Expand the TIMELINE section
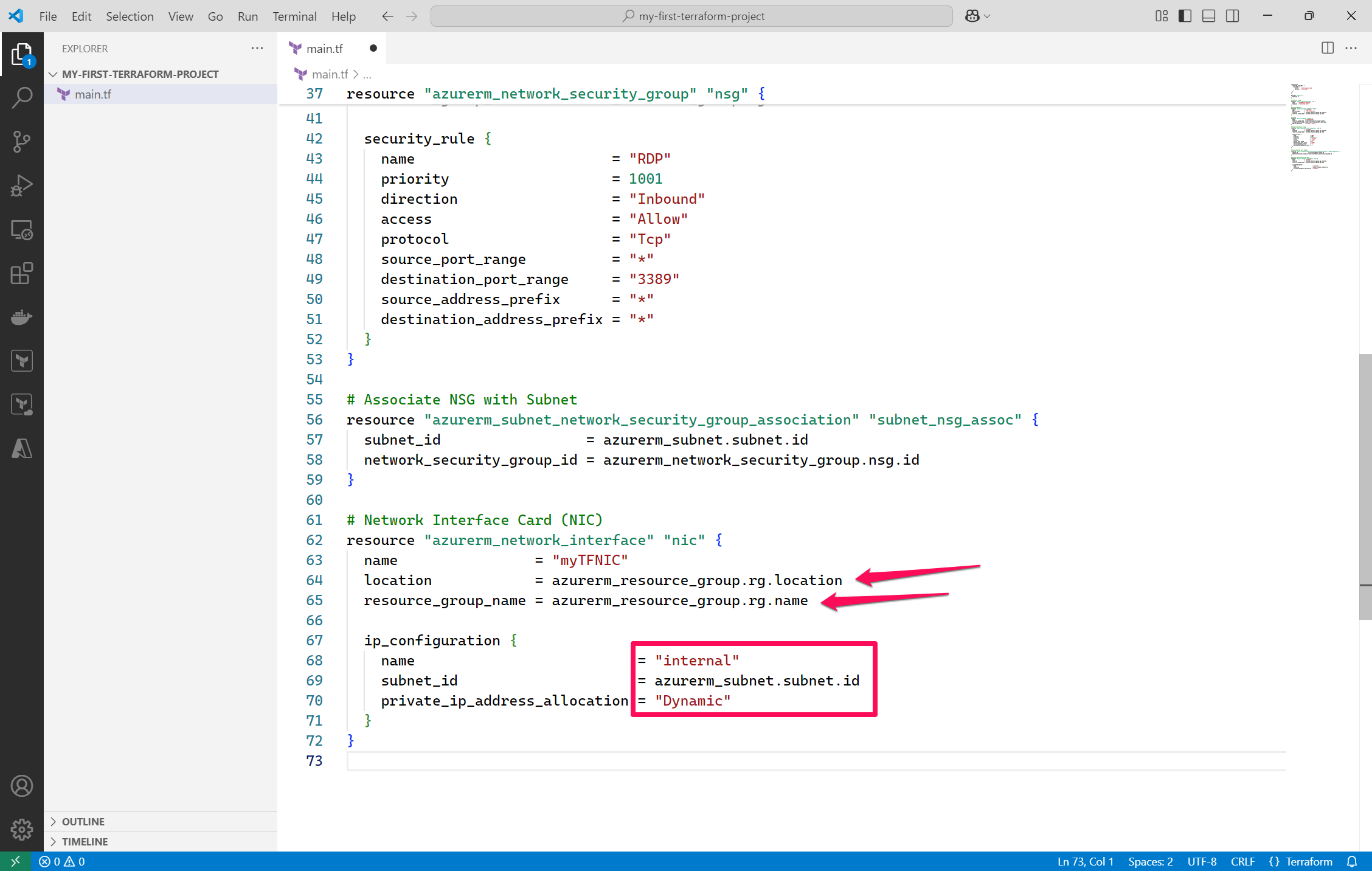 161,842
